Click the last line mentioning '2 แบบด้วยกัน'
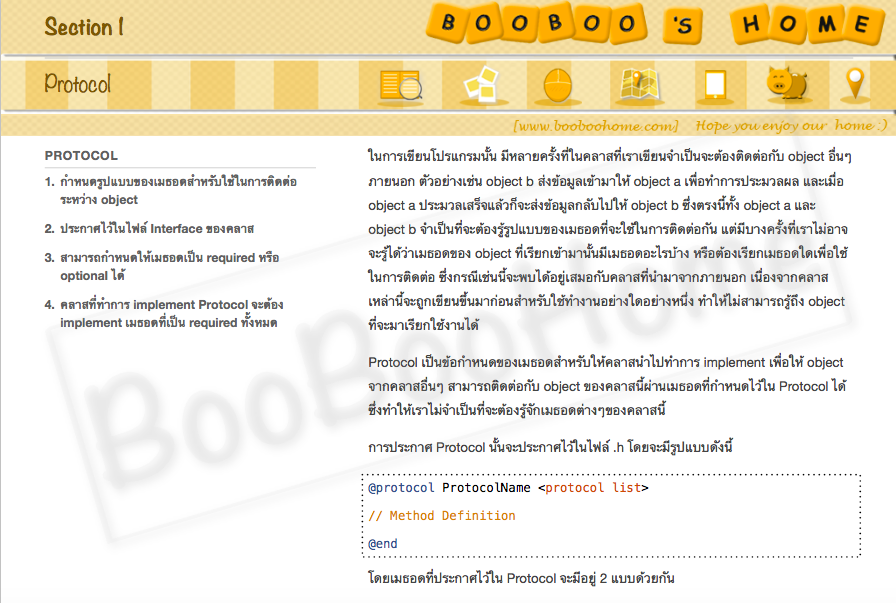 521,578
